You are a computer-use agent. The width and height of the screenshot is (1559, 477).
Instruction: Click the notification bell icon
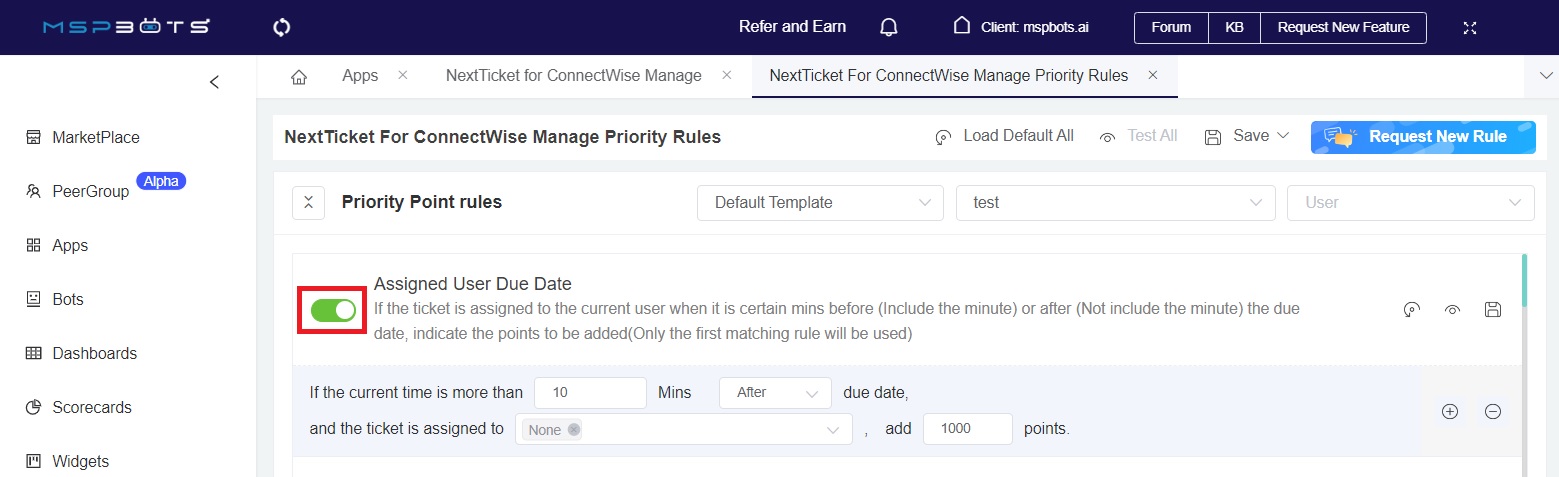(888, 27)
